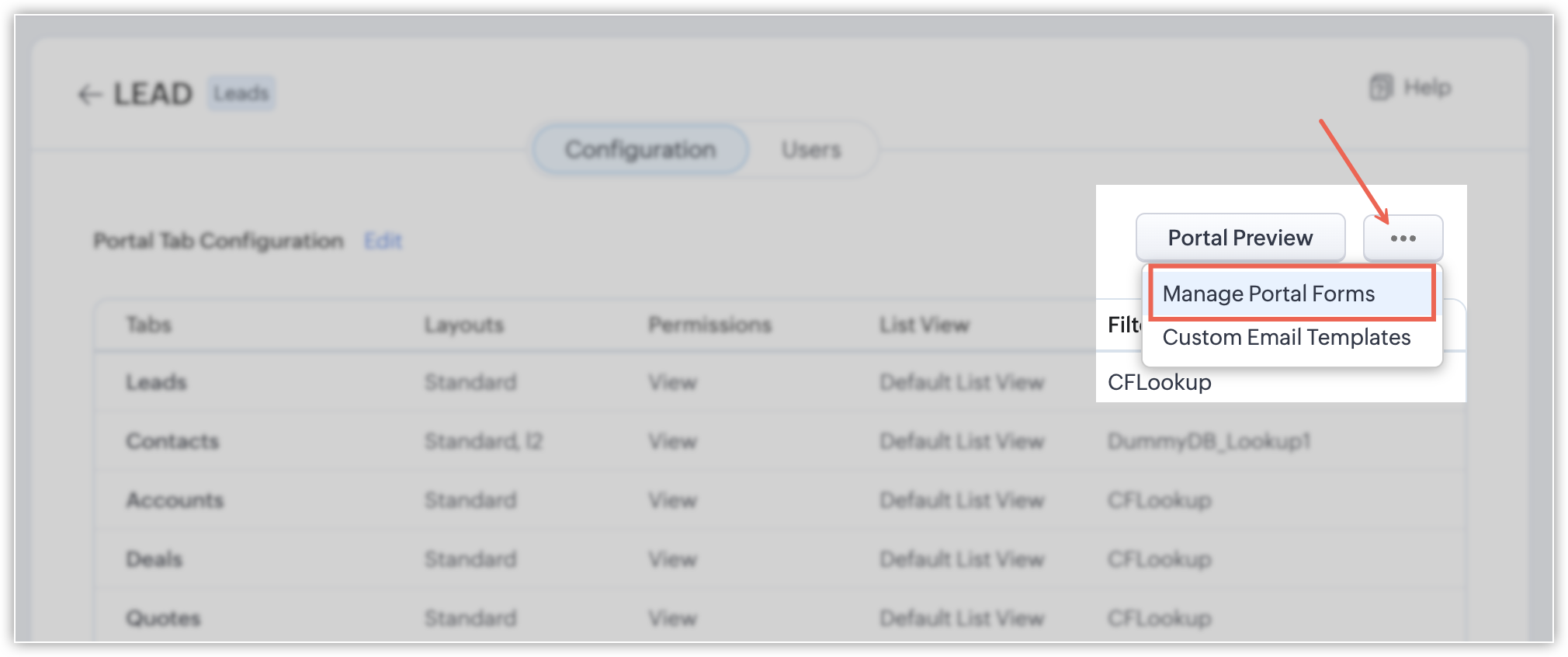The width and height of the screenshot is (1568, 657).
Task: Open the three-dot more options menu
Action: click(x=1403, y=238)
